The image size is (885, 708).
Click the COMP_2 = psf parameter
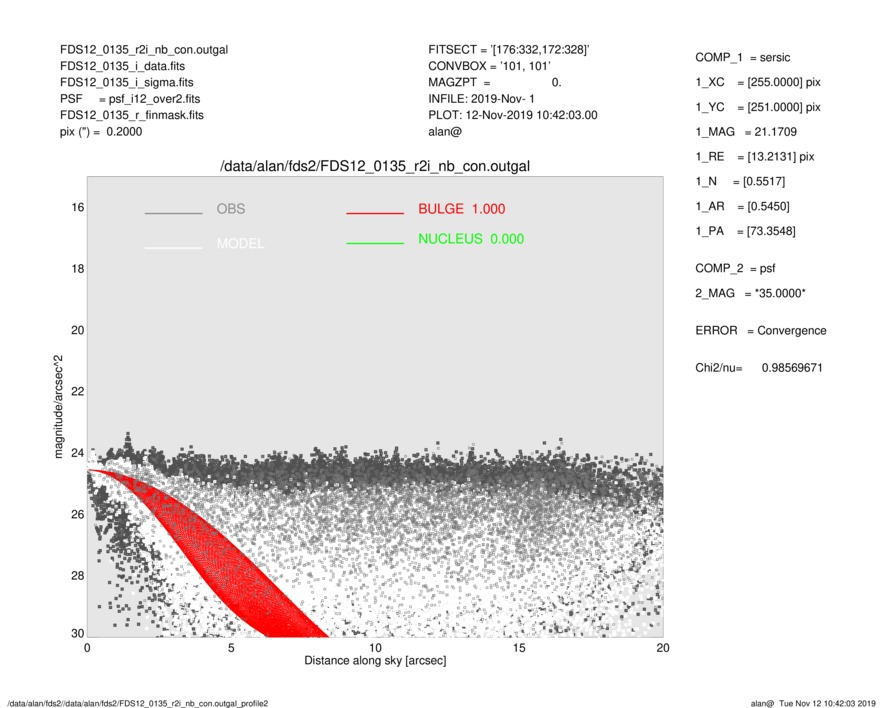(735, 269)
